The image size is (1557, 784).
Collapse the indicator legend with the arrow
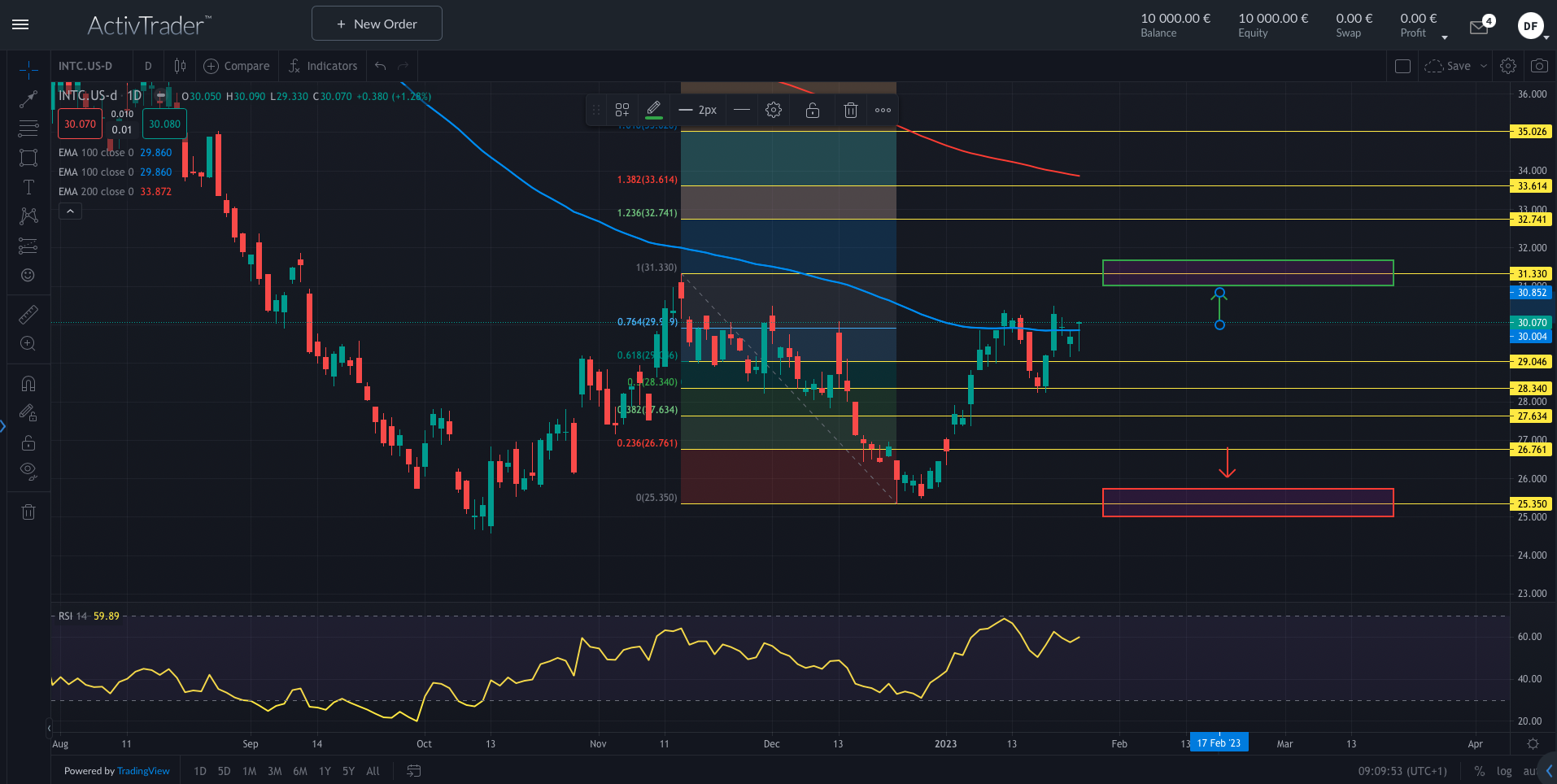click(70, 211)
